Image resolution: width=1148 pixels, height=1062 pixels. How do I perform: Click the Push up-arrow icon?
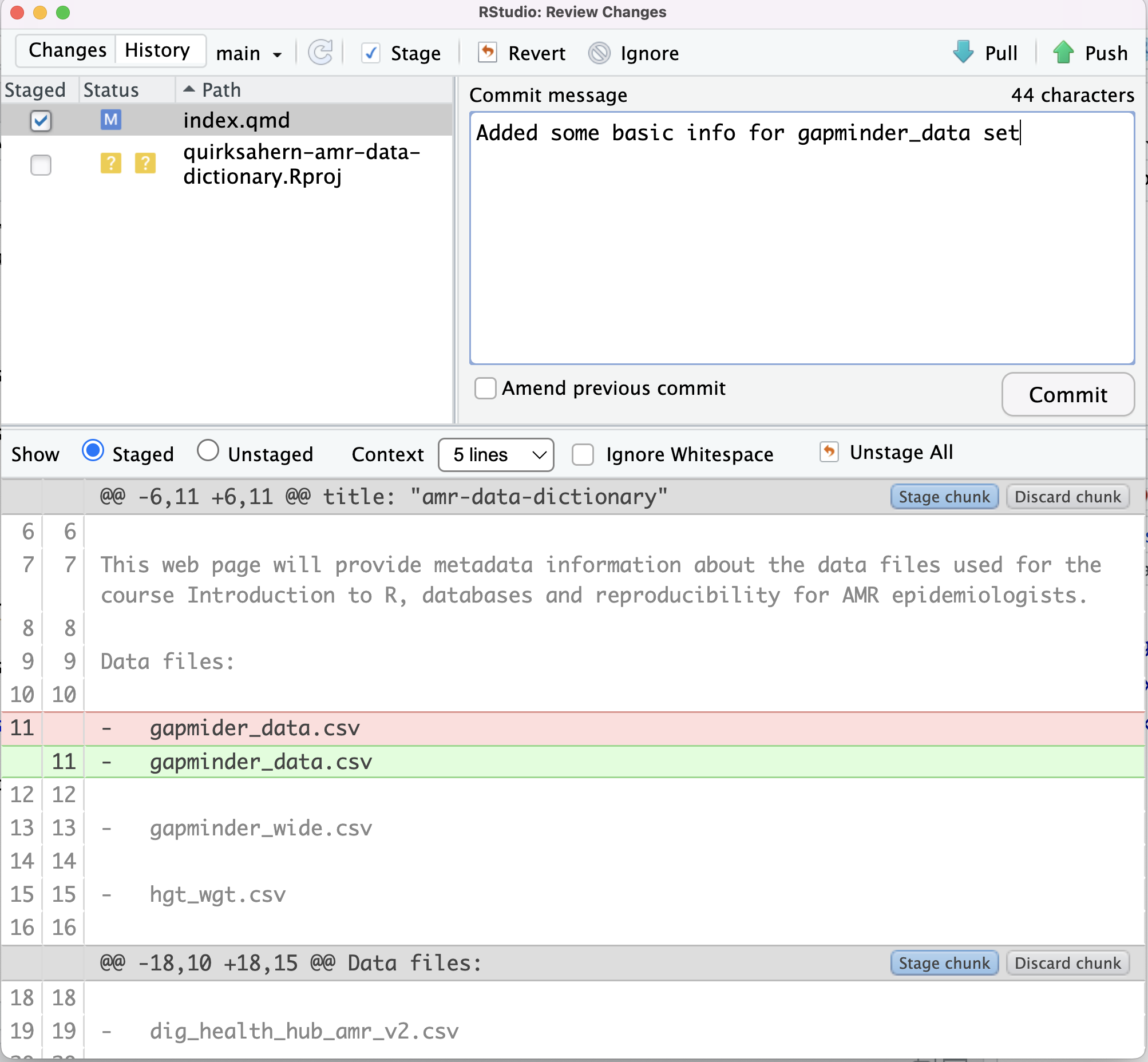pos(1063,51)
